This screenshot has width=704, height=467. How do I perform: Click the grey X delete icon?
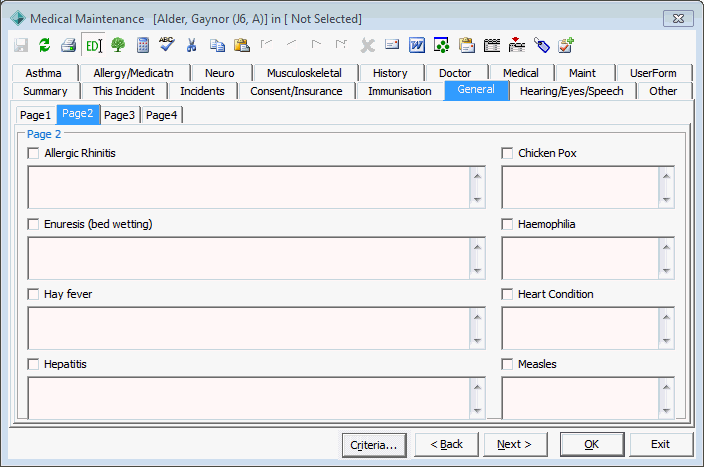[x=368, y=45]
